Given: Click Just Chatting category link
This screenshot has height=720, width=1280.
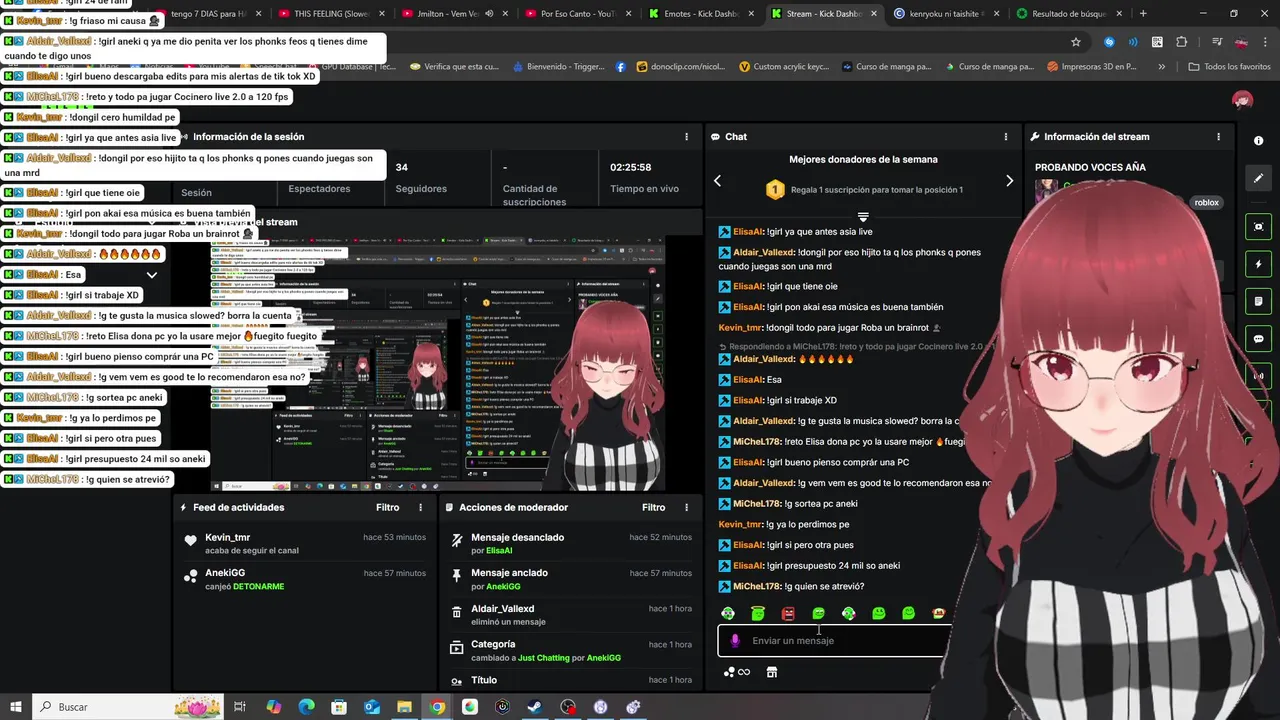Looking at the screenshot, I should point(544,658).
